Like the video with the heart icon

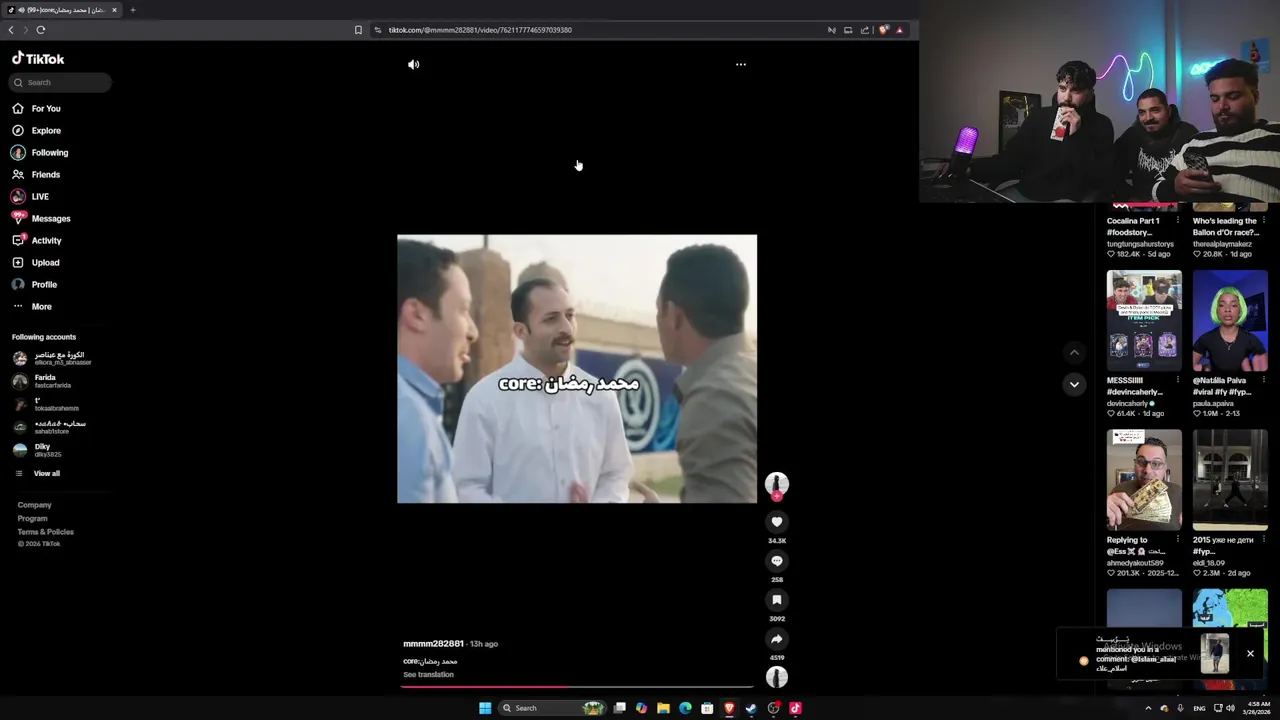[x=777, y=522]
